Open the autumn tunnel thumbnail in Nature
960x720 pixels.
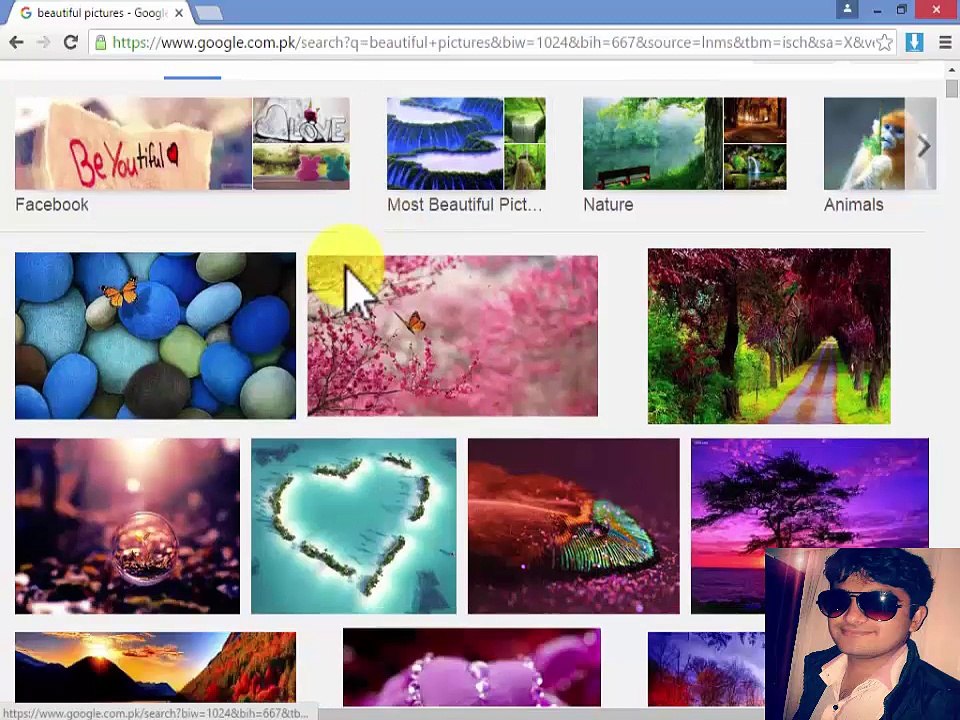[755, 120]
